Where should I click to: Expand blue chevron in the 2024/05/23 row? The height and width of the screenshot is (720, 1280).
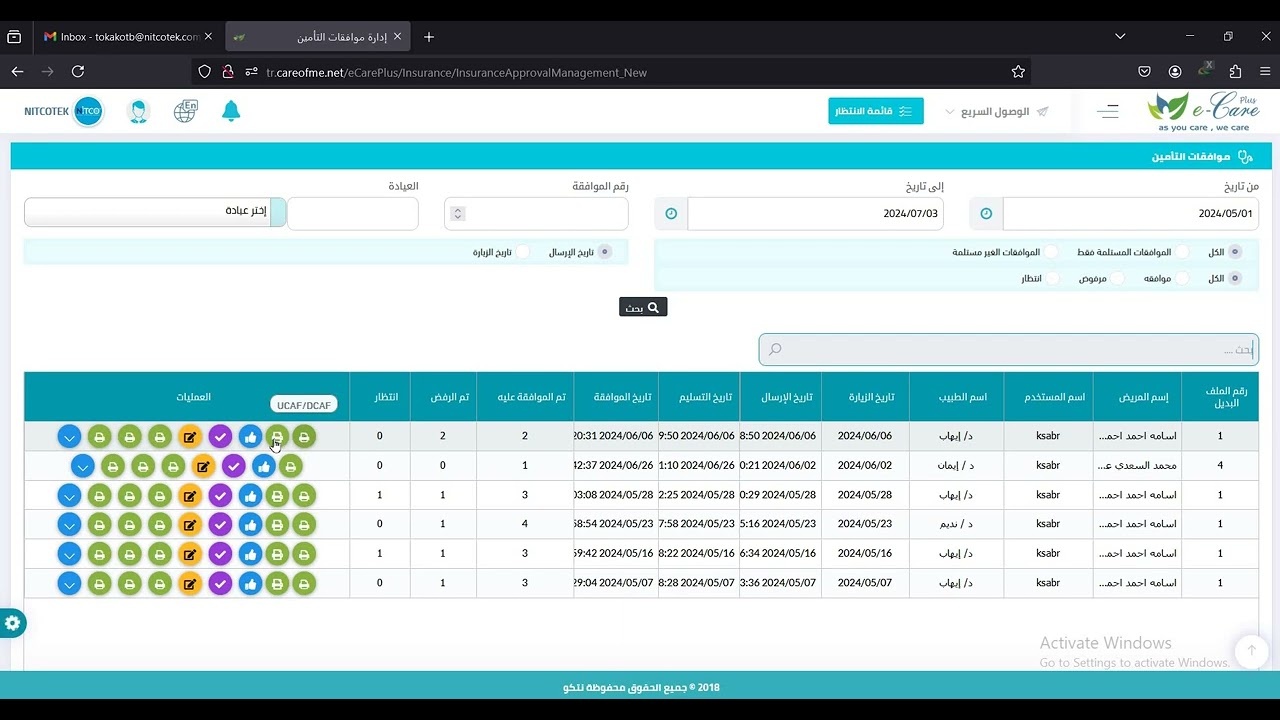pyautogui.click(x=69, y=524)
